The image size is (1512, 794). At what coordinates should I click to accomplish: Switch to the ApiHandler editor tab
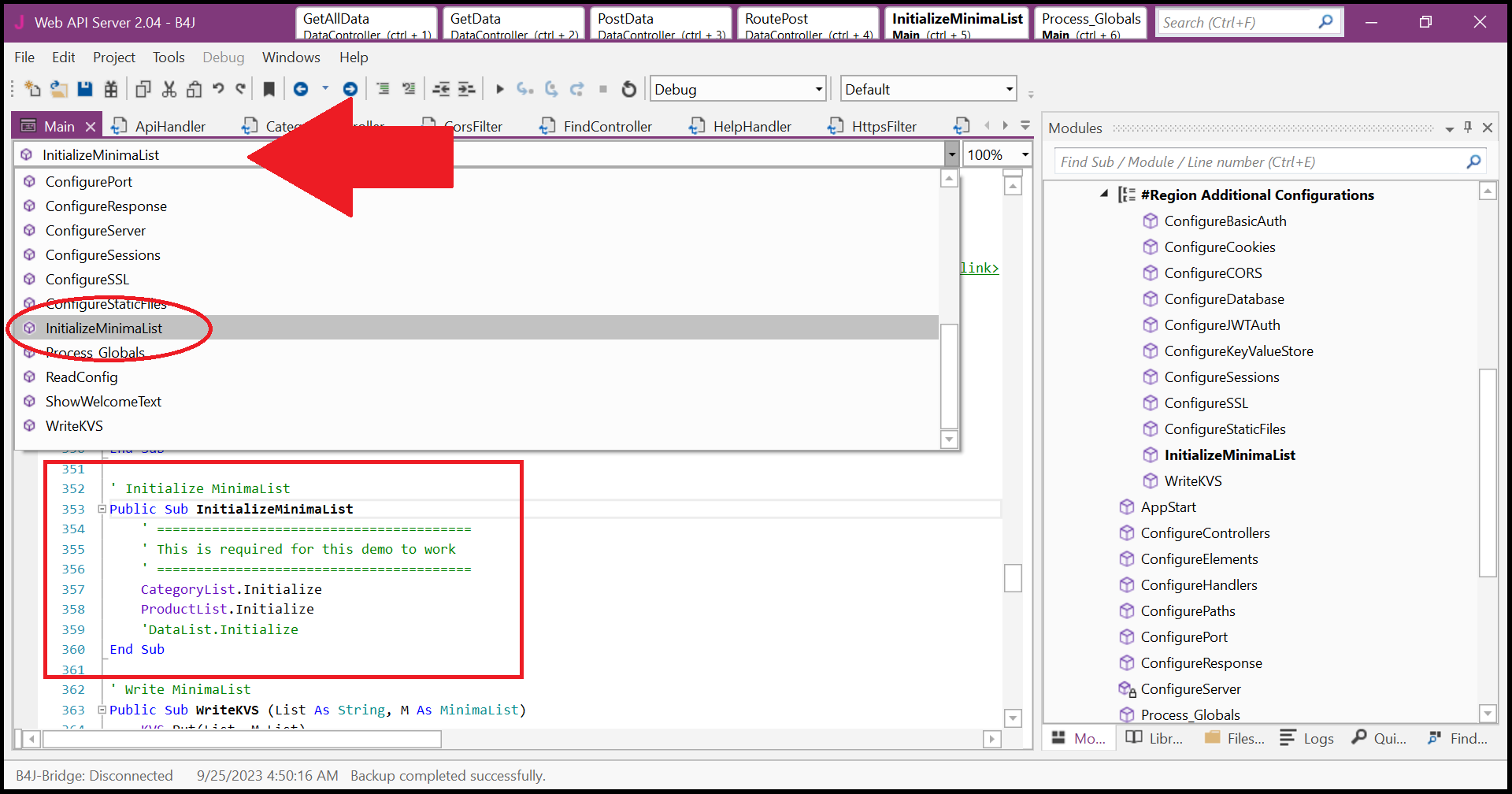159,126
